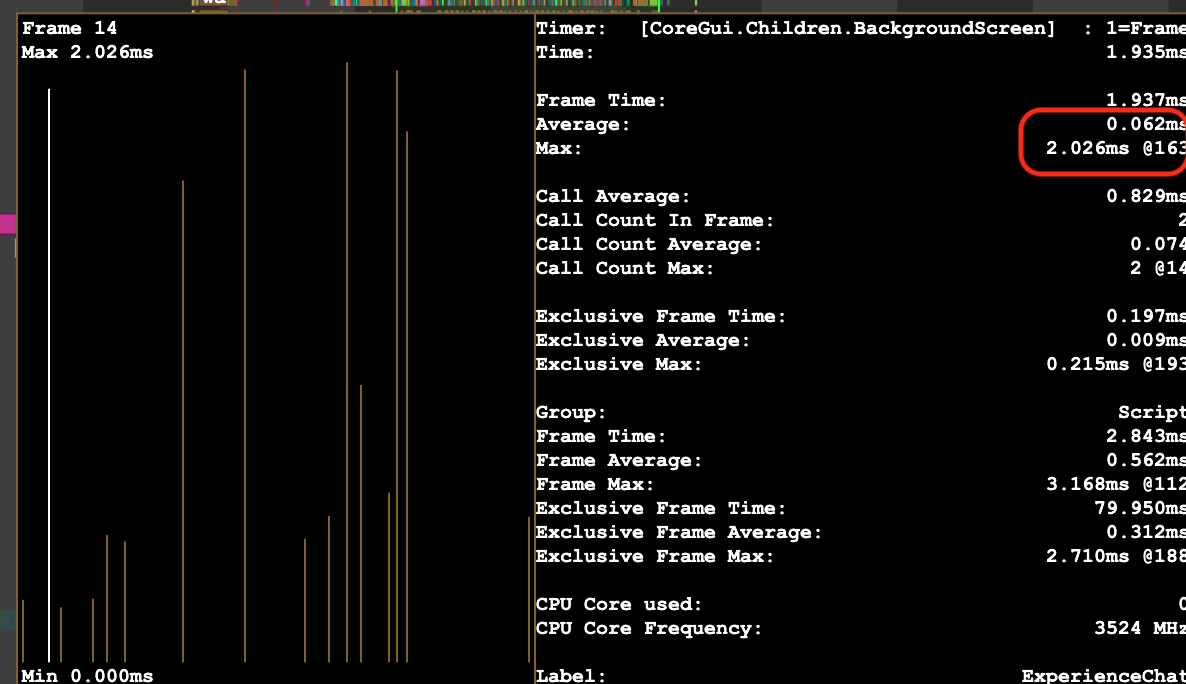Click the "0.062ms" Average value
This screenshot has height=684, width=1186.
pos(1146,124)
